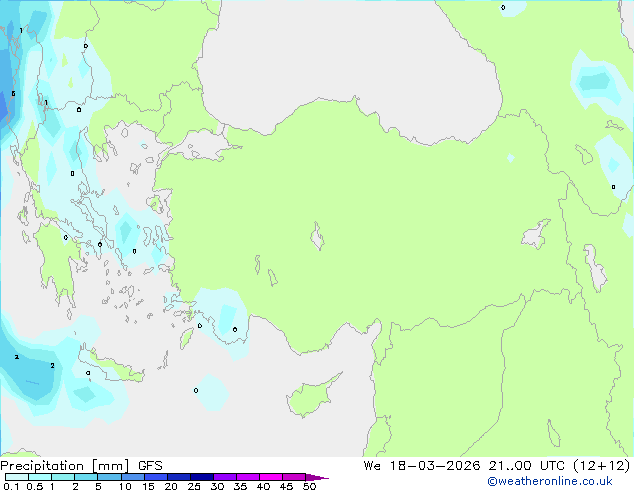This screenshot has height=490, width=634.
Task: Pick the legend swatch between 2 and 5
Action: (x=86, y=477)
